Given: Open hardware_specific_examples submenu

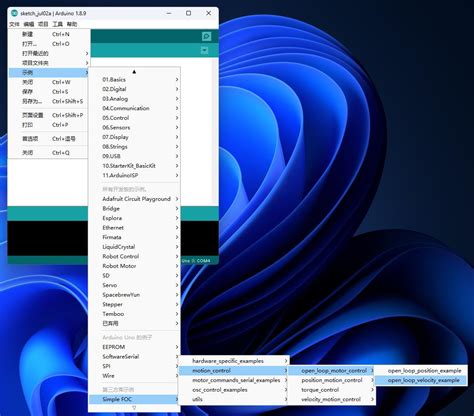Looking at the screenshot, I should (234, 361).
